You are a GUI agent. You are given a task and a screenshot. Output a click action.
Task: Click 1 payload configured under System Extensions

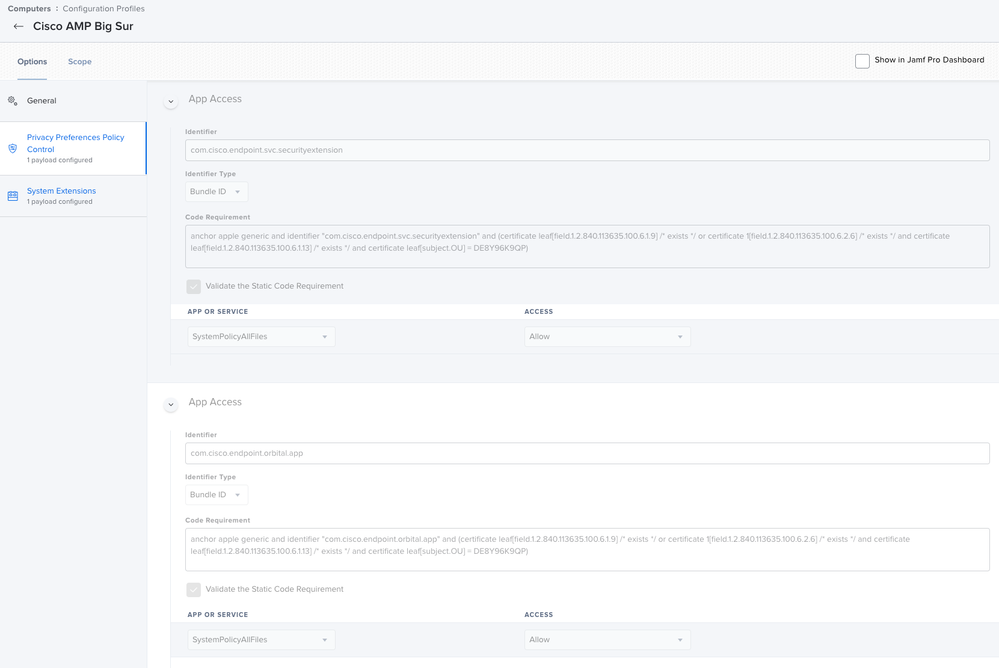[x=59, y=201]
